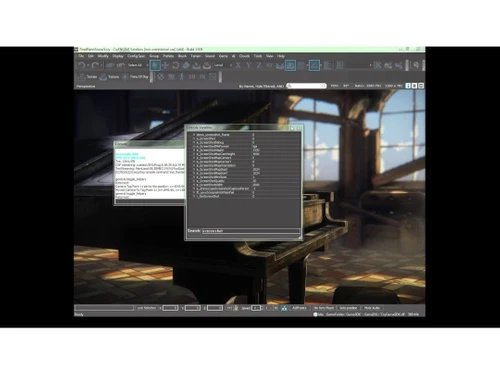Toggle XY plane constraint

269,65
